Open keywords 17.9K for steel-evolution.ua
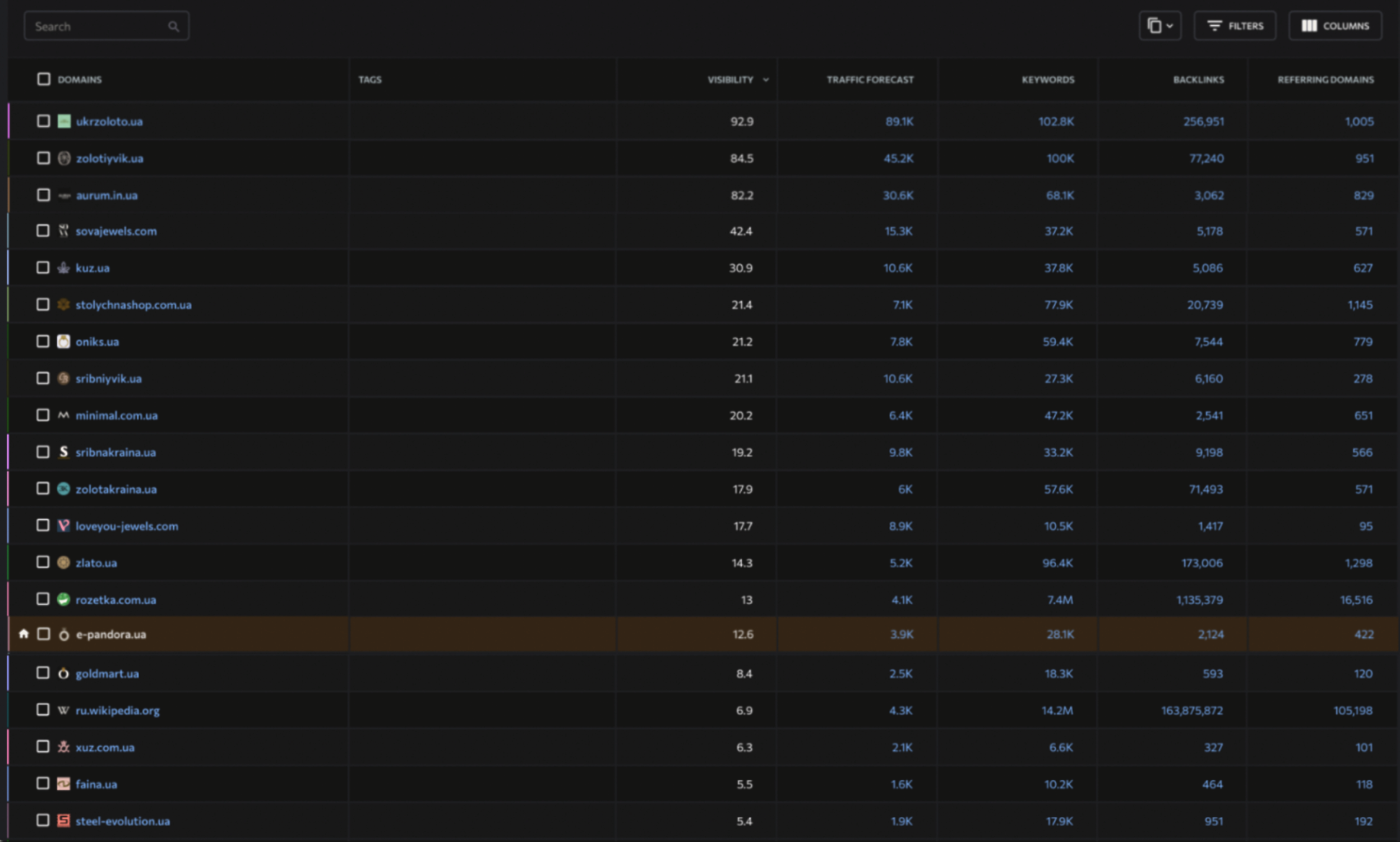 click(x=1059, y=821)
